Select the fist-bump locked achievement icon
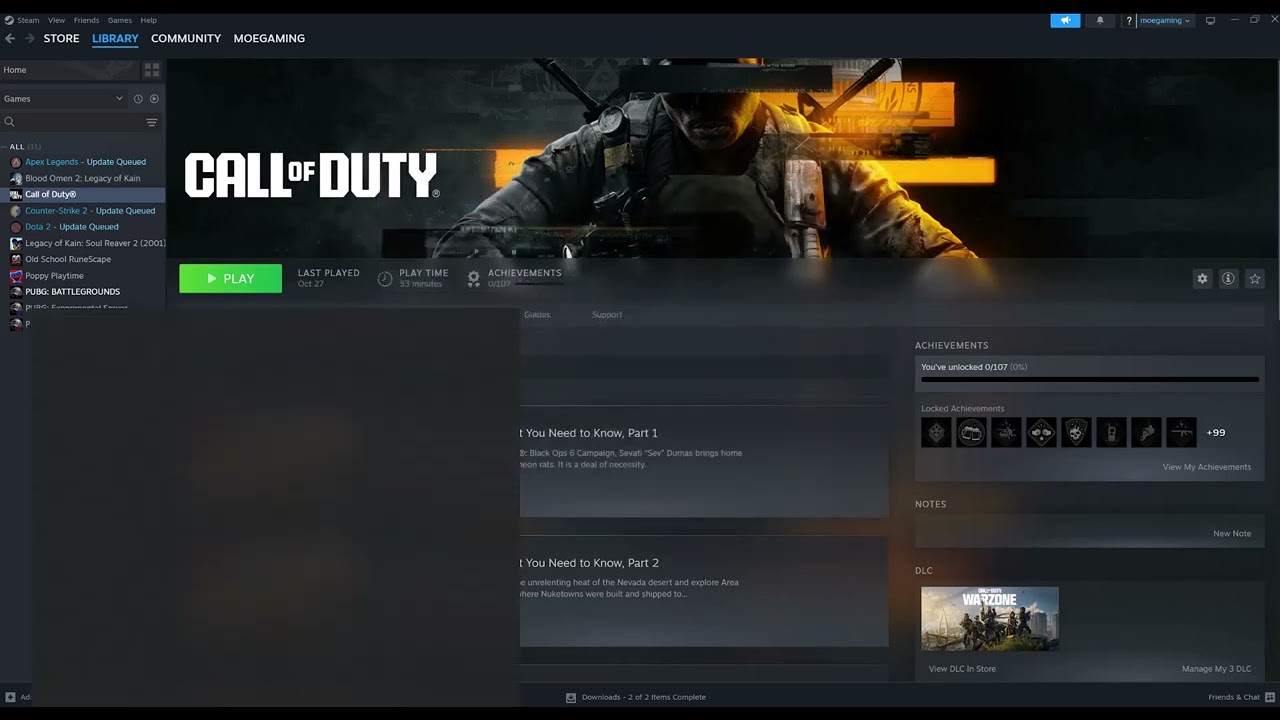The image size is (1280, 720). (x=1041, y=432)
